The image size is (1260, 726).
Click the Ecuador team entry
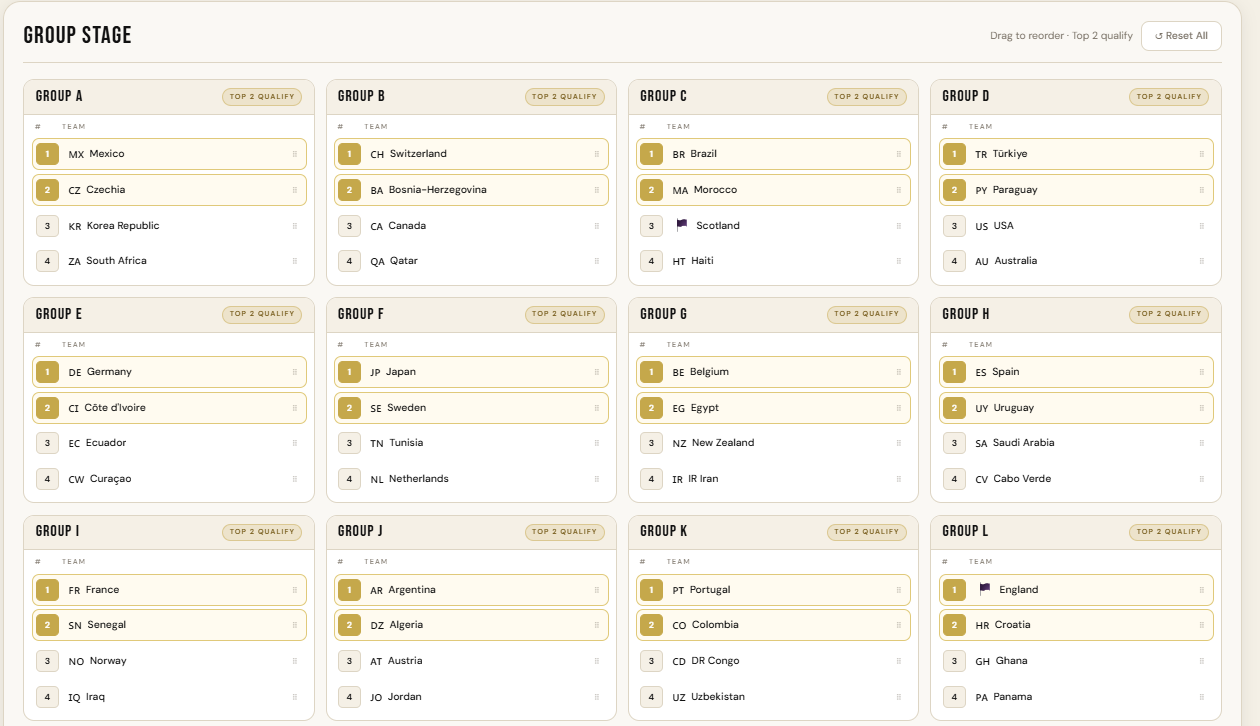click(x=169, y=443)
